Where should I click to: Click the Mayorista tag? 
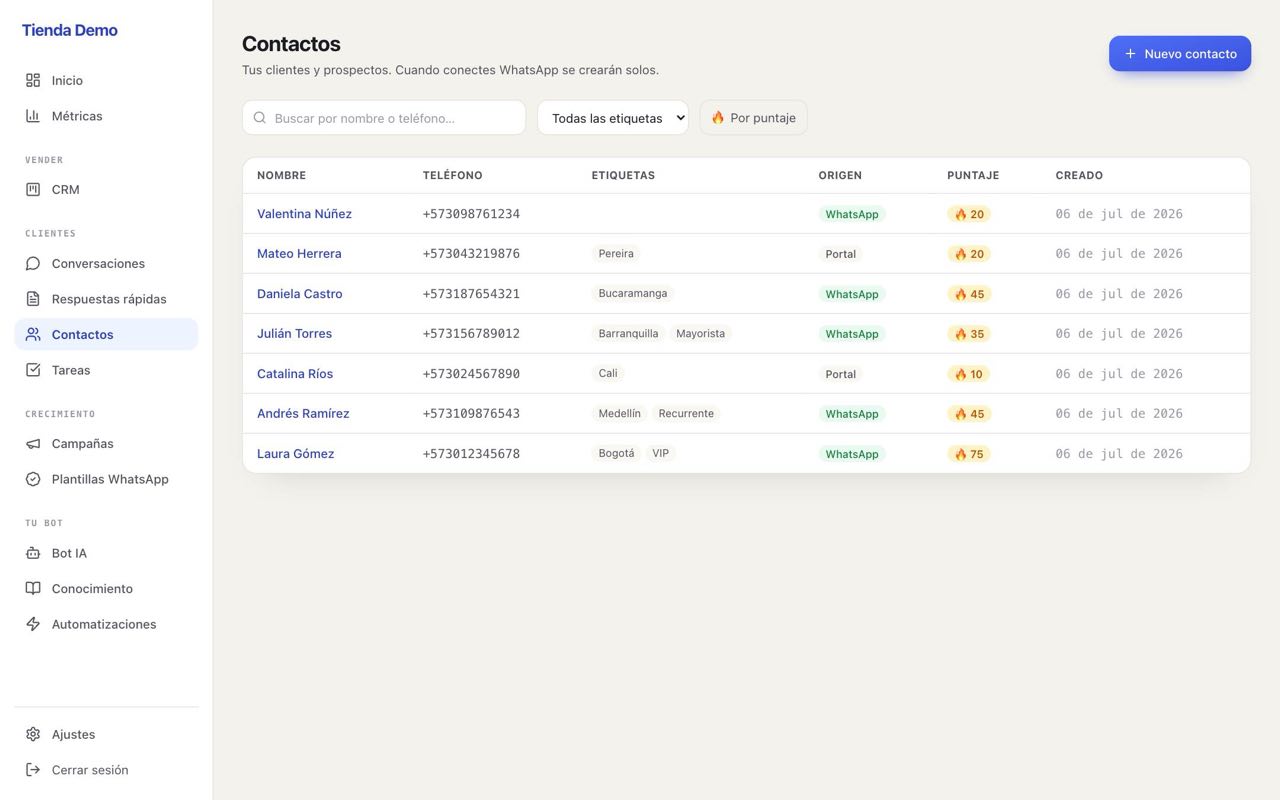click(x=700, y=334)
